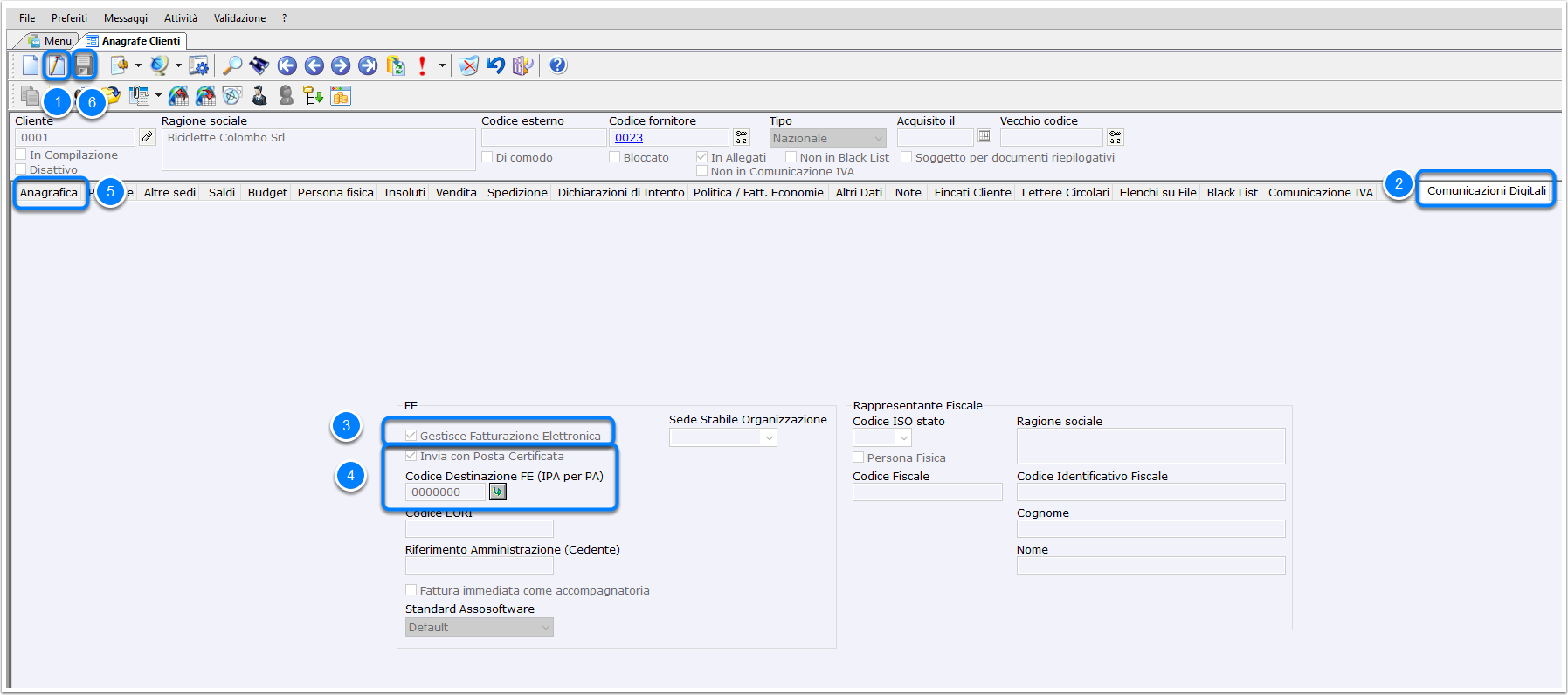Click the grey person silhouette icon
The image size is (1568, 695).
tap(287, 95)
